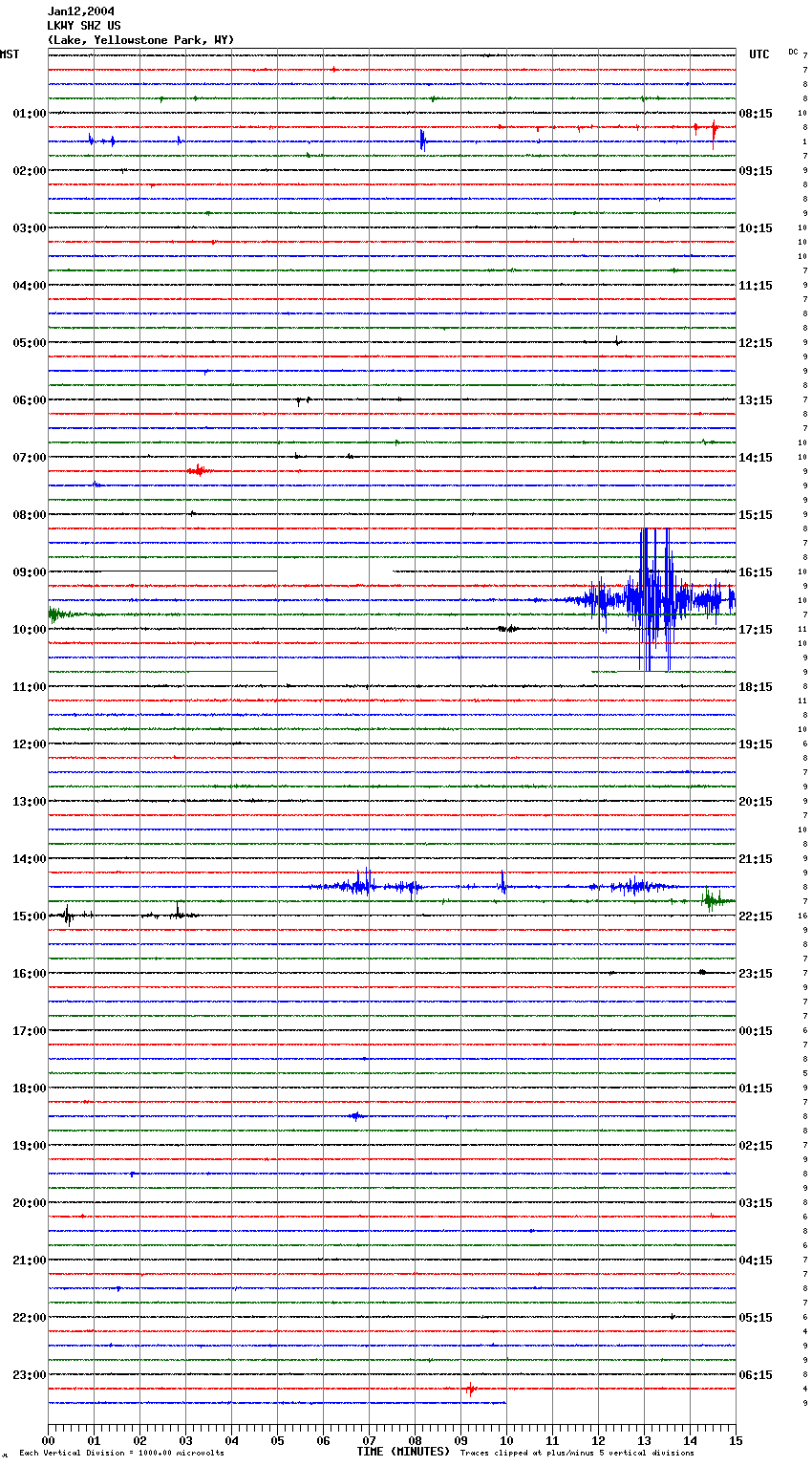812x1466 pixels.
Task: Click the MST column header
Action: point(10,54)
